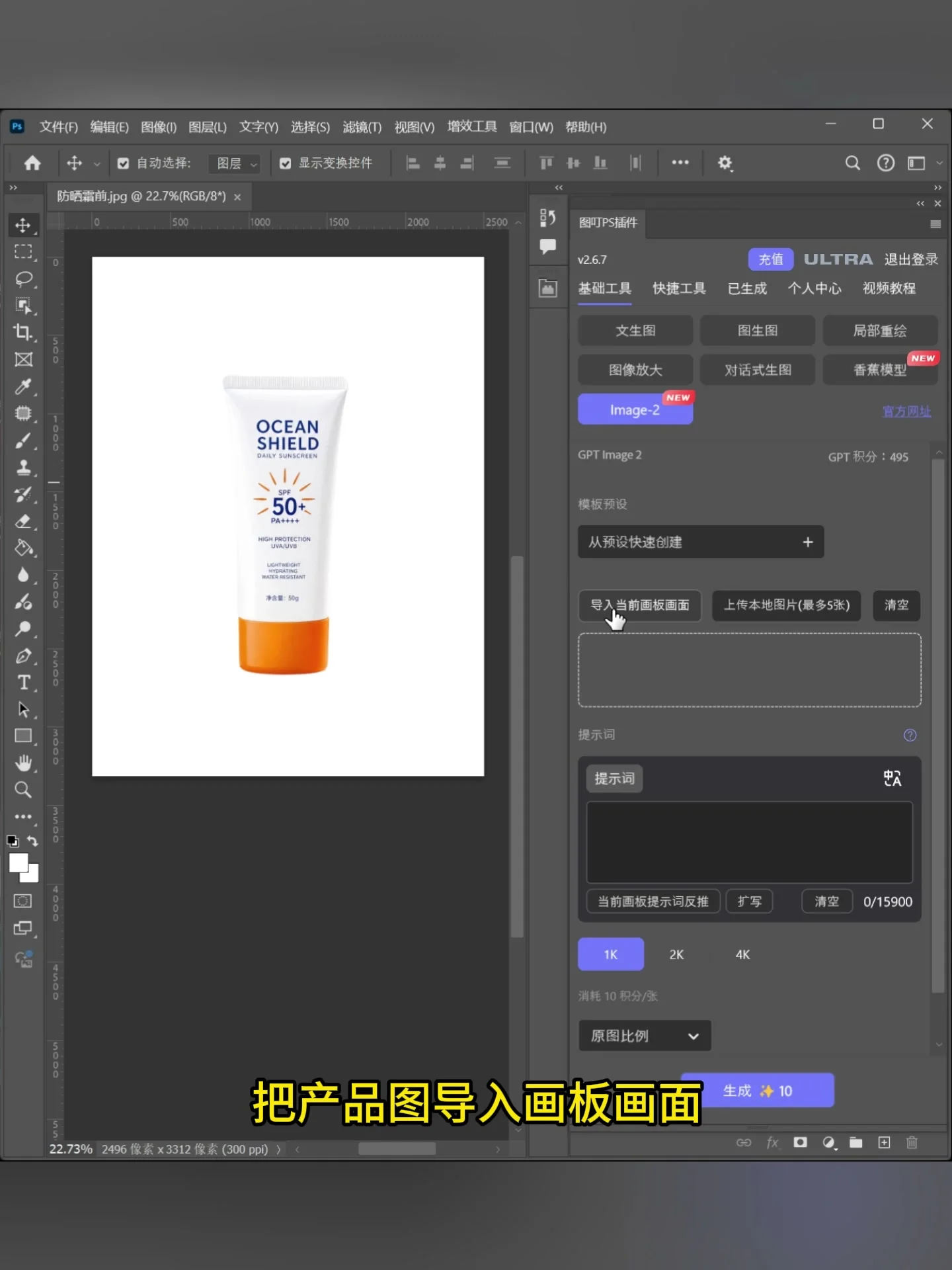Open the 图层 auto-select dropdown
Viewport: 952px width, 1270px height.
coord(235,163)
